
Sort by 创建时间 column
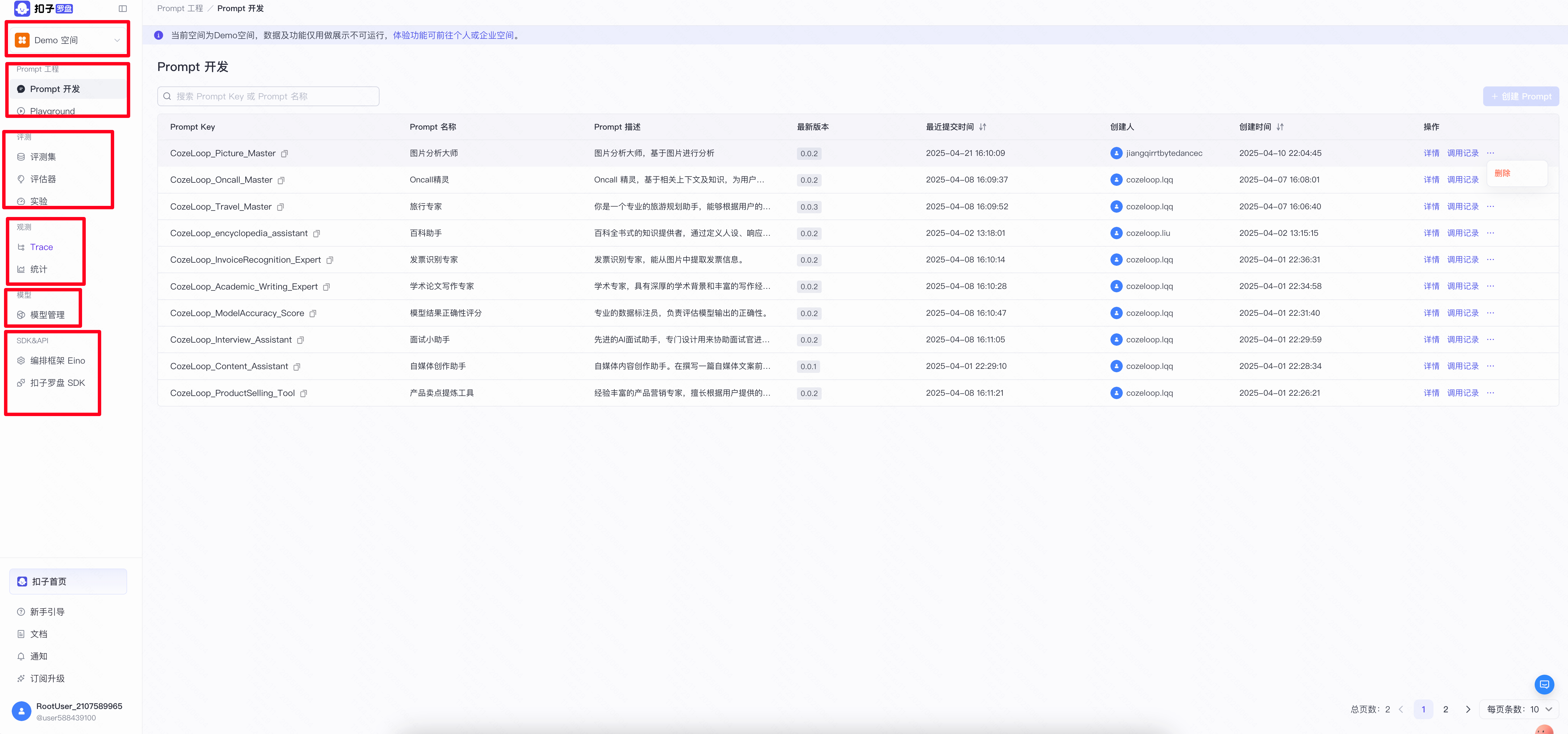[x=1280, y=127]
